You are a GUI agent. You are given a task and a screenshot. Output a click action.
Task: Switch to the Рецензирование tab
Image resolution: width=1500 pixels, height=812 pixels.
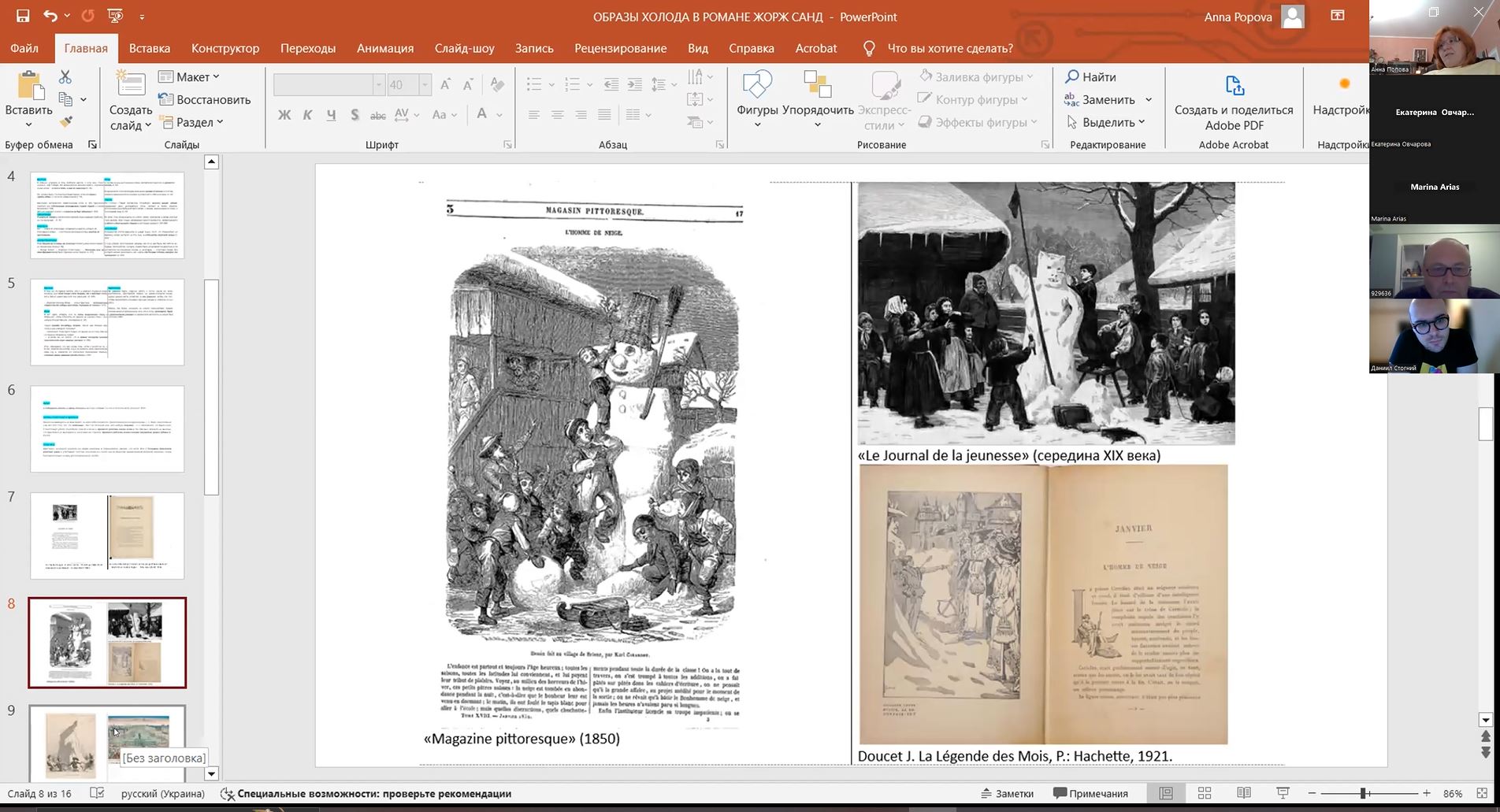(x=621, y=48)
